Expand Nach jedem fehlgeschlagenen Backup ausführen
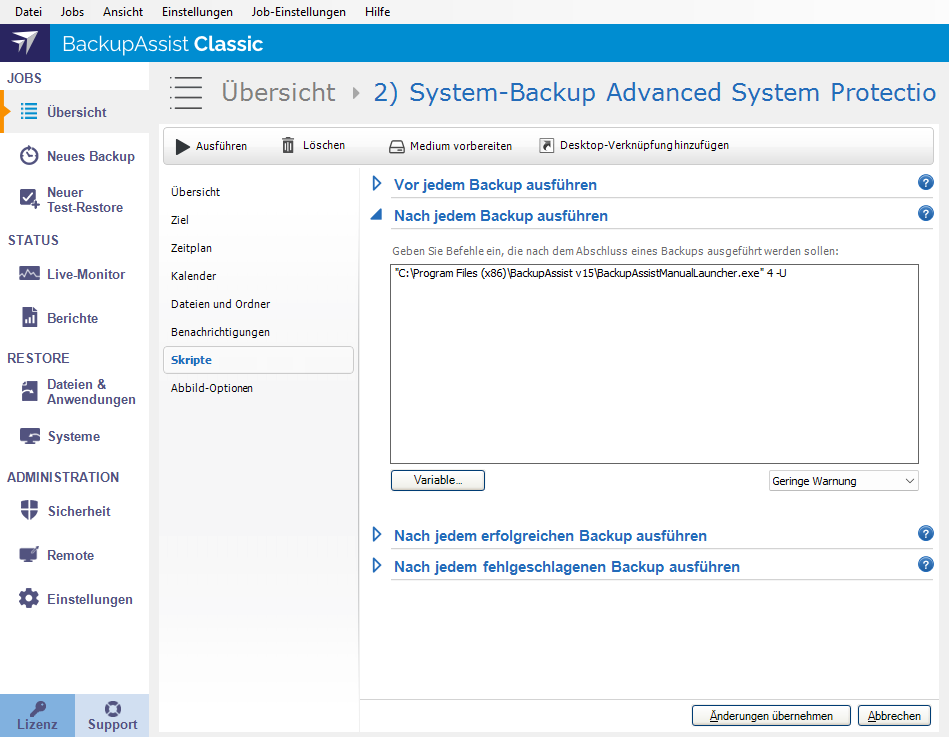This screenshot has width=949, height=737. click(377, 566)
